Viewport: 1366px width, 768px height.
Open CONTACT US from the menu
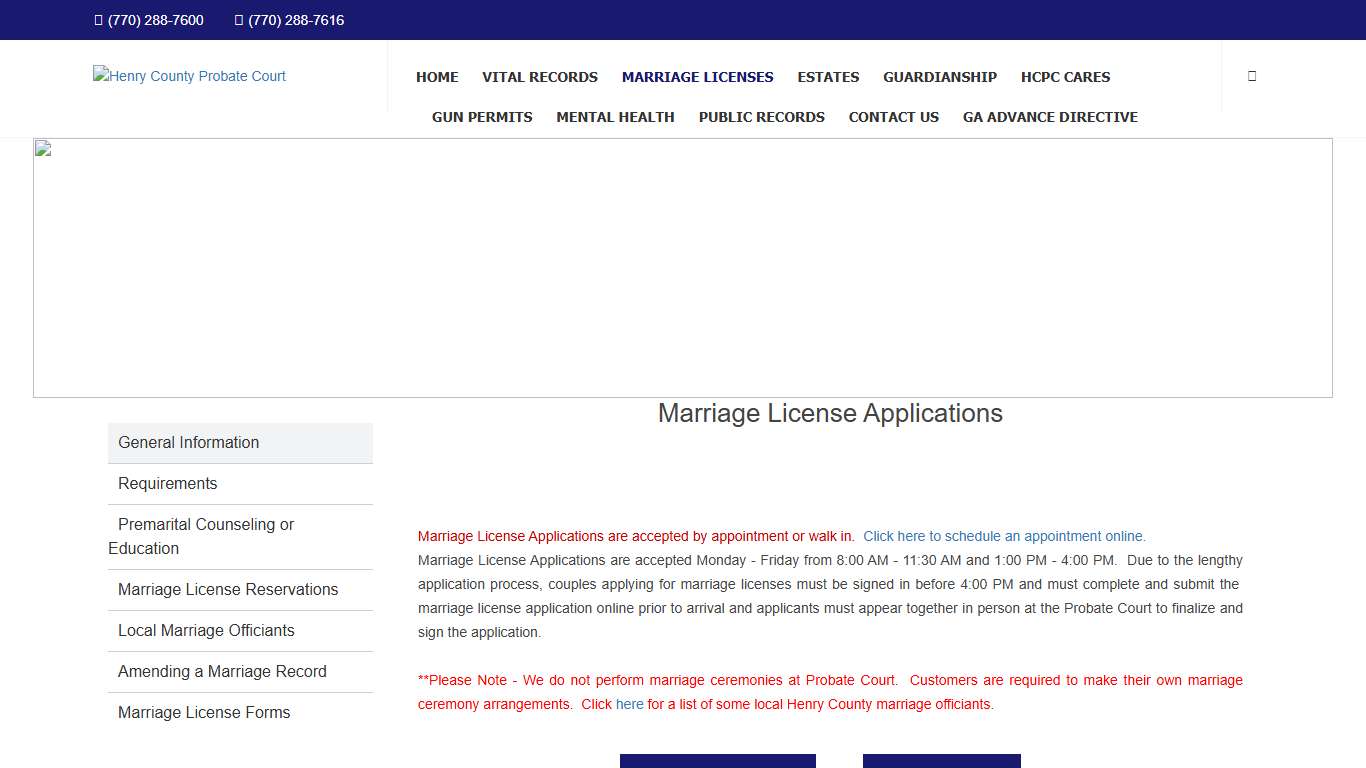coord(893,117)
